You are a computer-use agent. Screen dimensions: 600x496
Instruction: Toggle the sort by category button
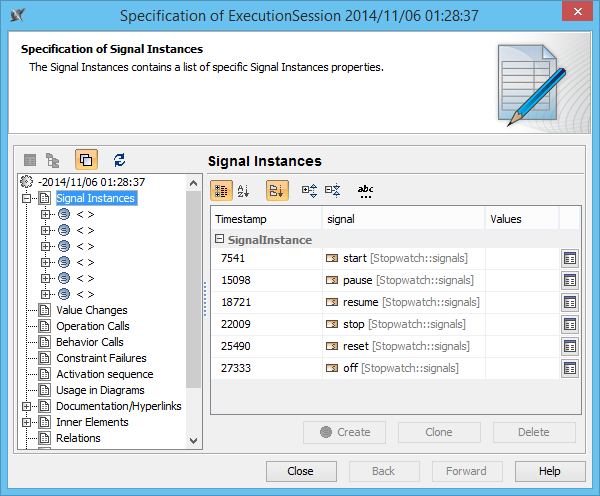point(276,190)
